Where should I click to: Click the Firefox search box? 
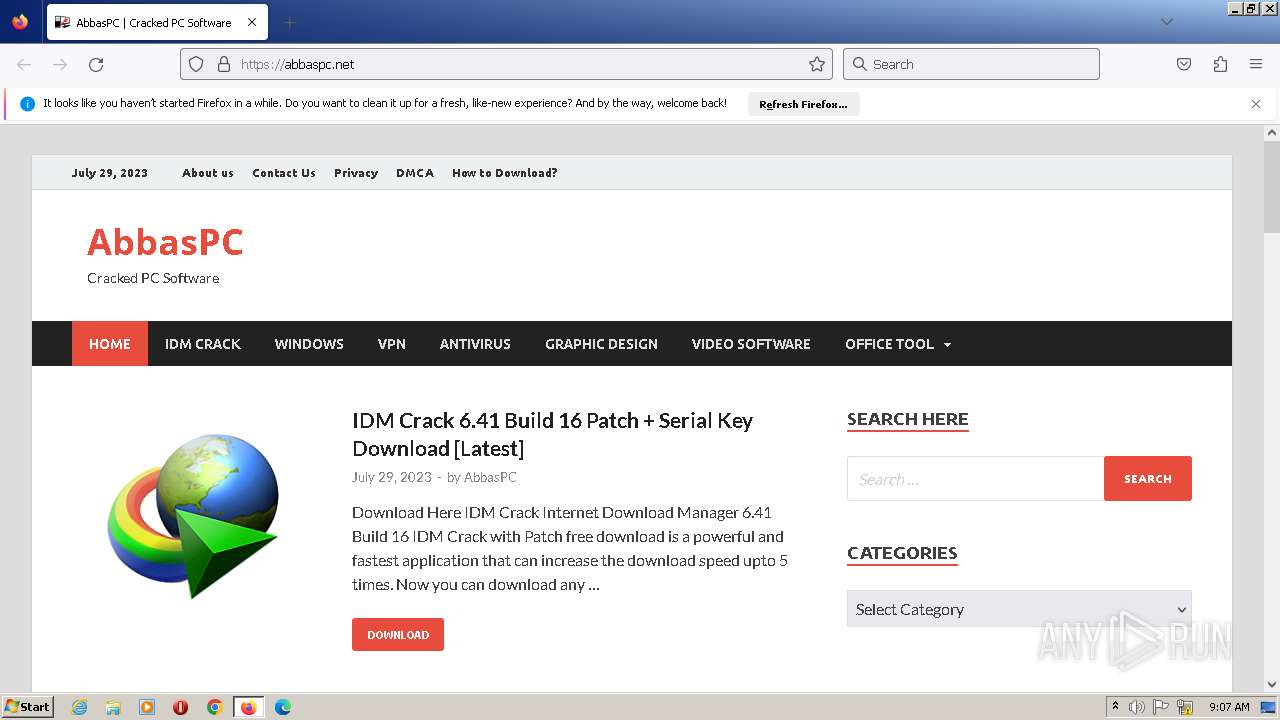pyautogui.click(x=971, y=64)
